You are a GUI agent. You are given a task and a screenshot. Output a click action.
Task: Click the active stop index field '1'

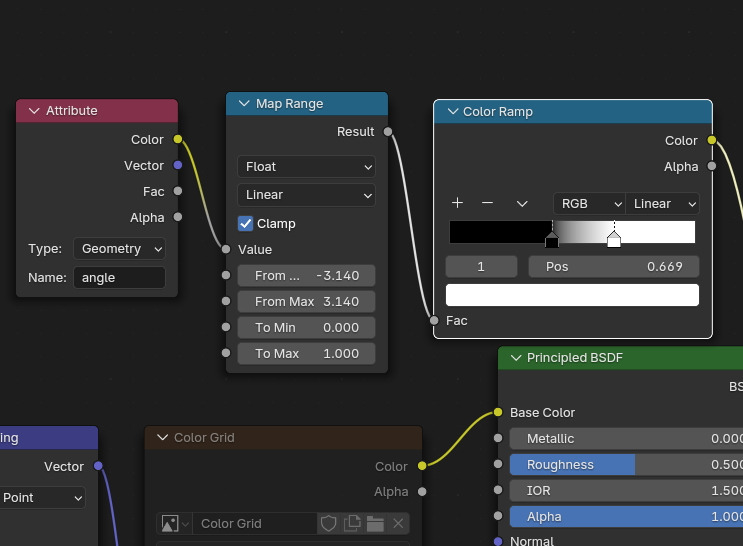(x=481, y=267)
